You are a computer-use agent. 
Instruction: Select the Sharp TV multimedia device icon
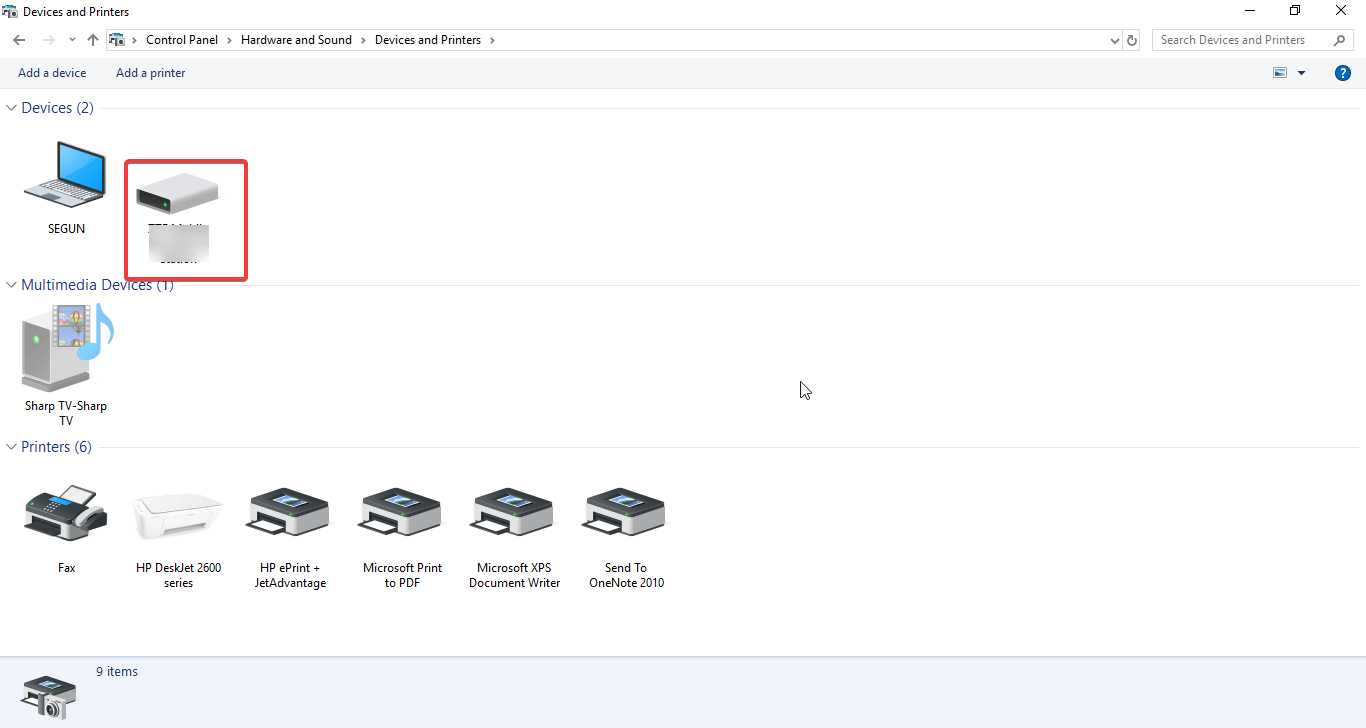tap(66, 349)
